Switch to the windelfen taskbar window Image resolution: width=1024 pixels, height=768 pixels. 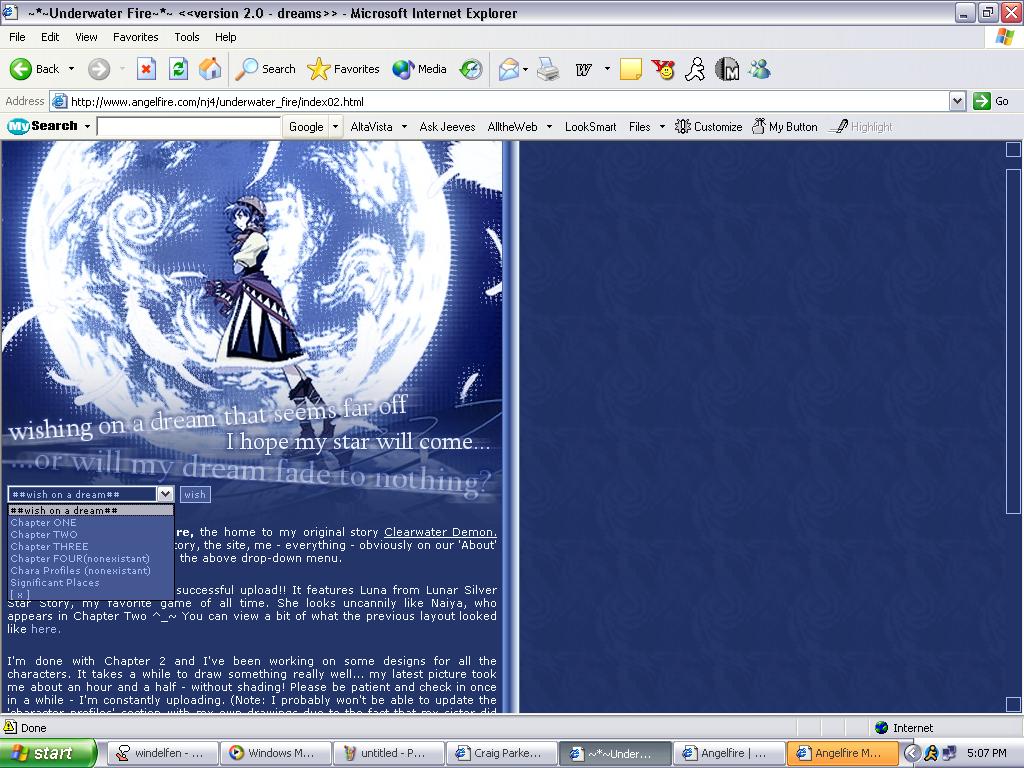click(x=161, y=753)
